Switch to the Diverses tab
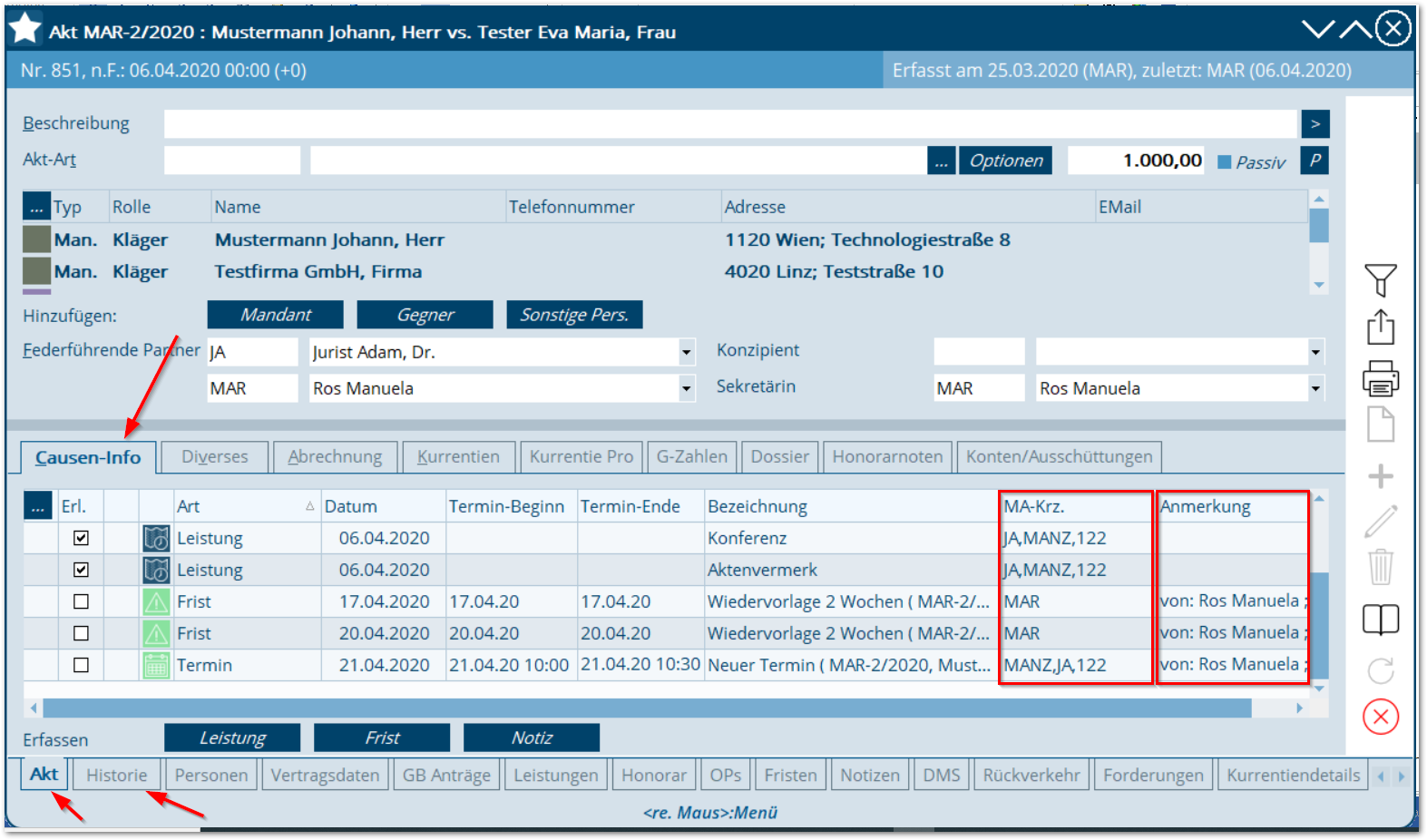The image size is (1427, 840). [x=215, y=456]
